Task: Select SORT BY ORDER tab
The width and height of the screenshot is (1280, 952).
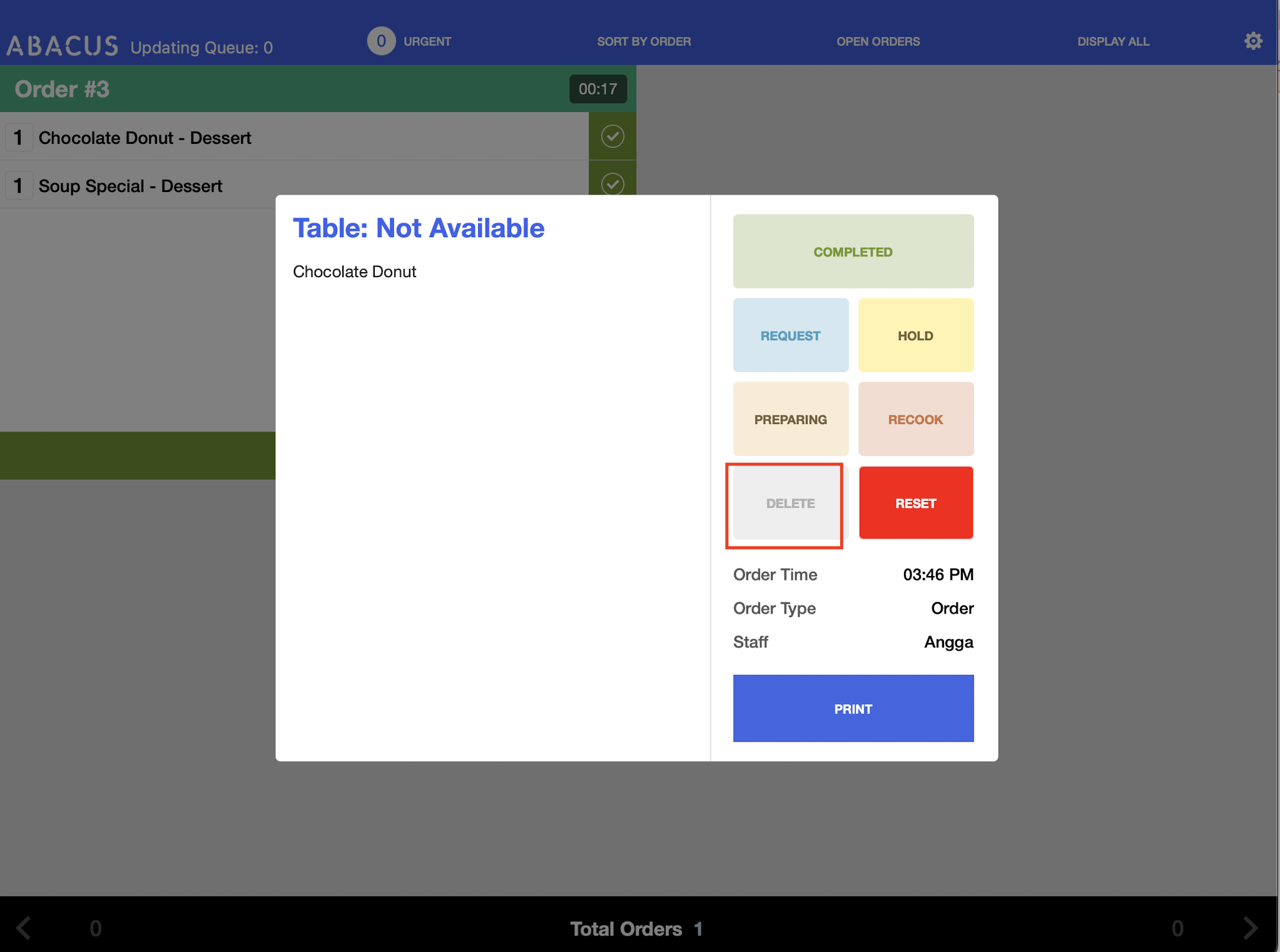Action: click(643, 42)
